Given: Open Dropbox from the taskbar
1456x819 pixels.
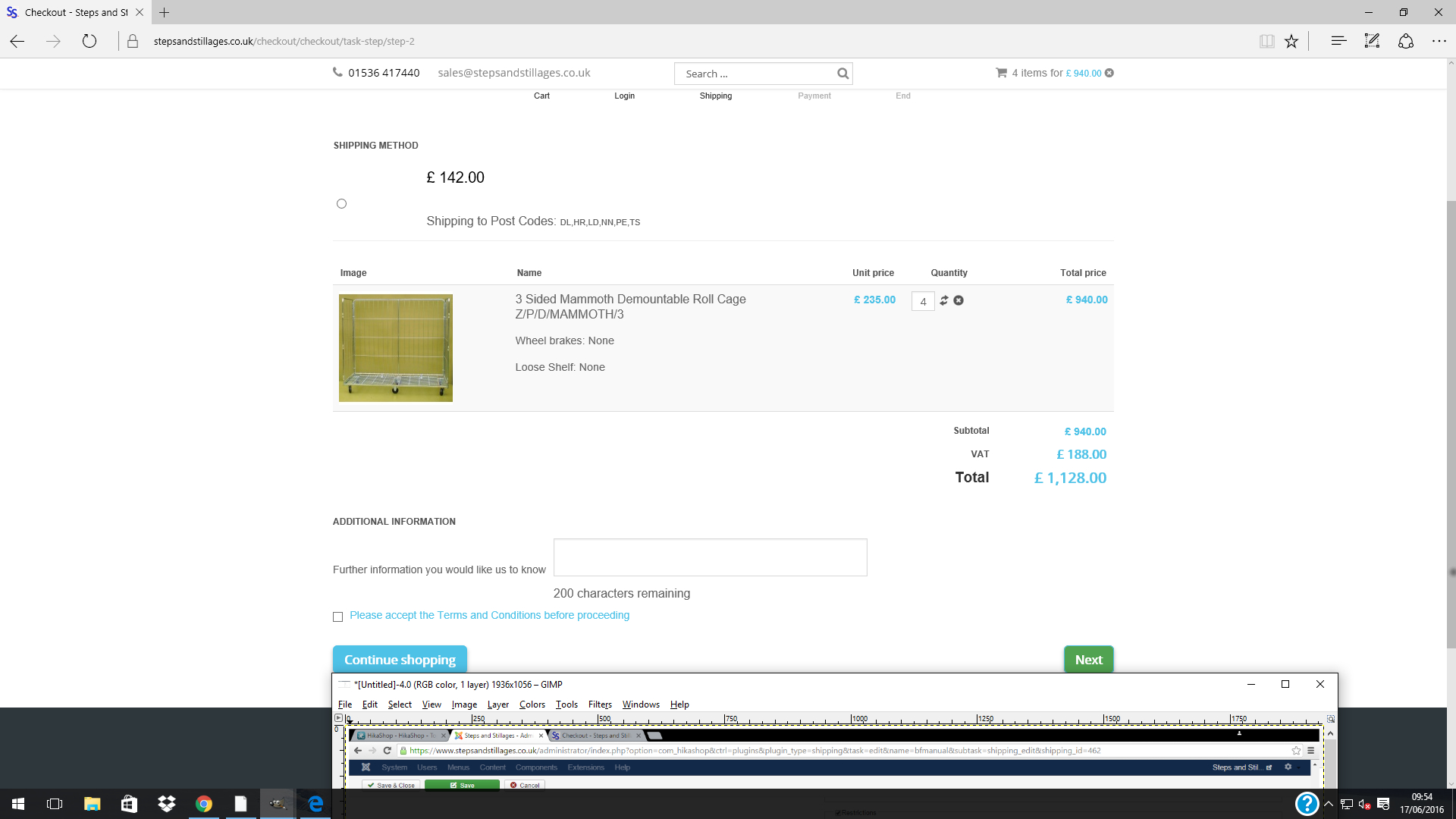Looking at the screenshot, I should [x=166, y=804].
